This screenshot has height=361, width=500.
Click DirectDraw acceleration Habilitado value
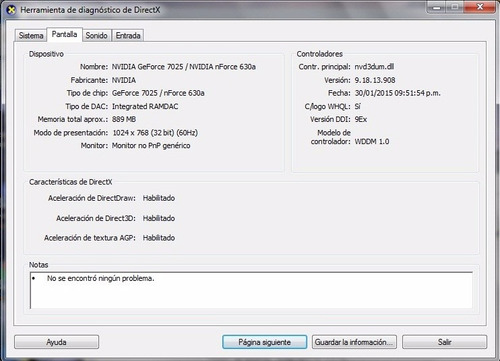159,198
